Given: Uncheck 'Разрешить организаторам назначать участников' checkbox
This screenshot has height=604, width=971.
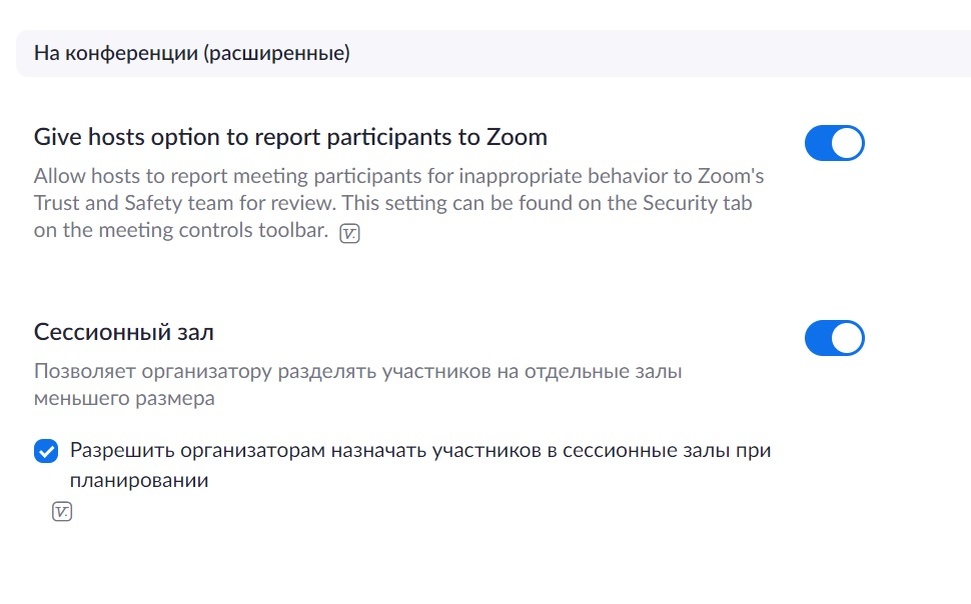Looking at the screenshot, I should click(46, 451).
